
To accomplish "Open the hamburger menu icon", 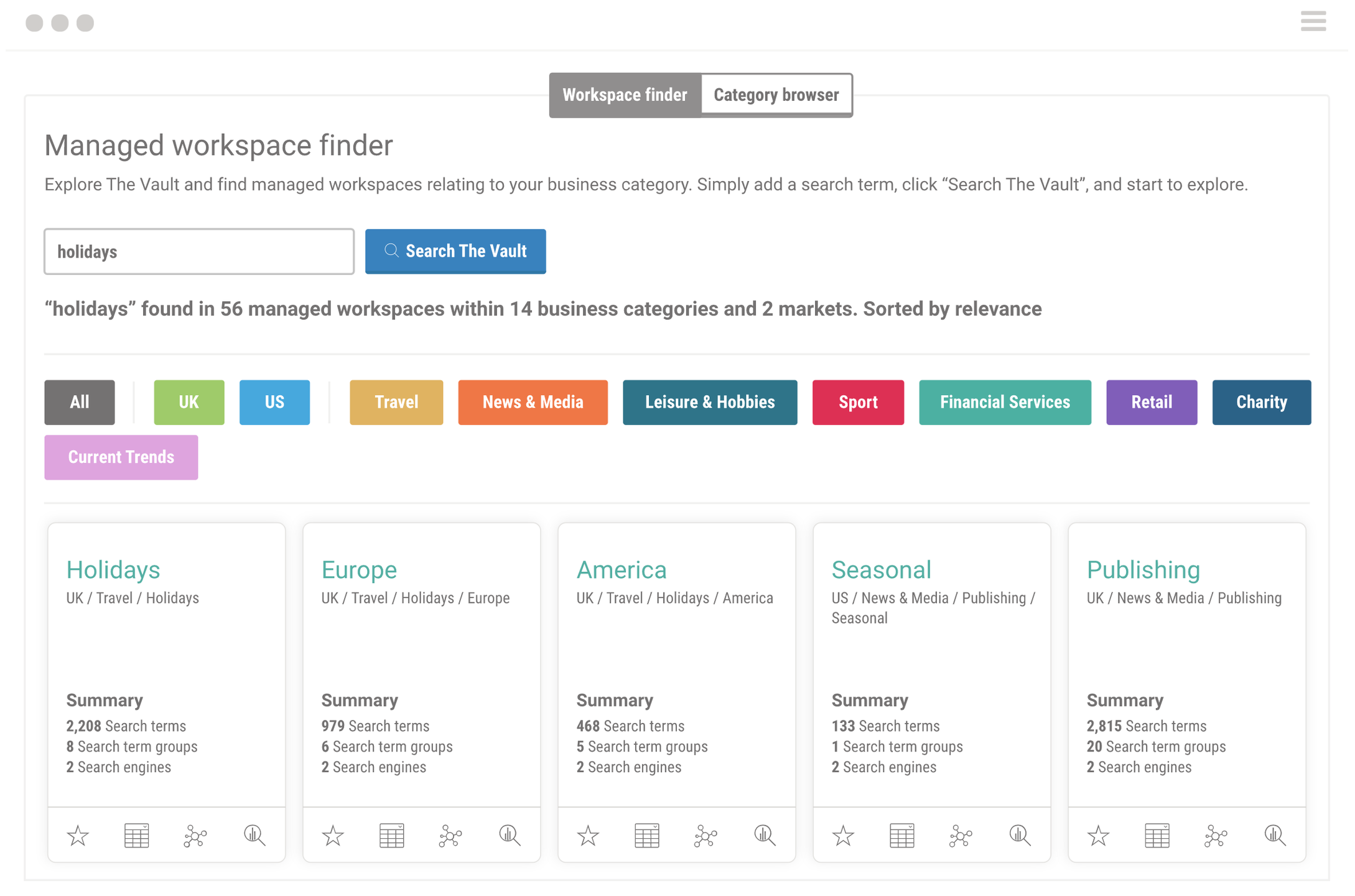I will 1313,21.
